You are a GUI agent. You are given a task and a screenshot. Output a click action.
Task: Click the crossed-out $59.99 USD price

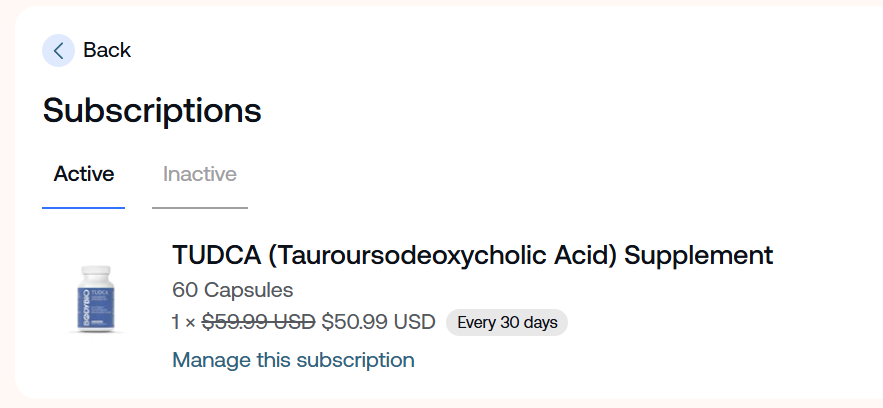(259, 322)
